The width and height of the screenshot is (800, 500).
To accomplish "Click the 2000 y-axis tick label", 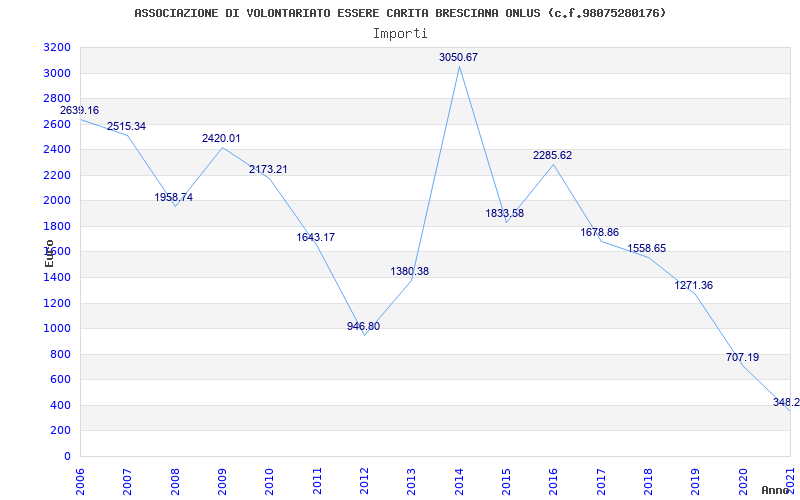I will pos(57,201).
